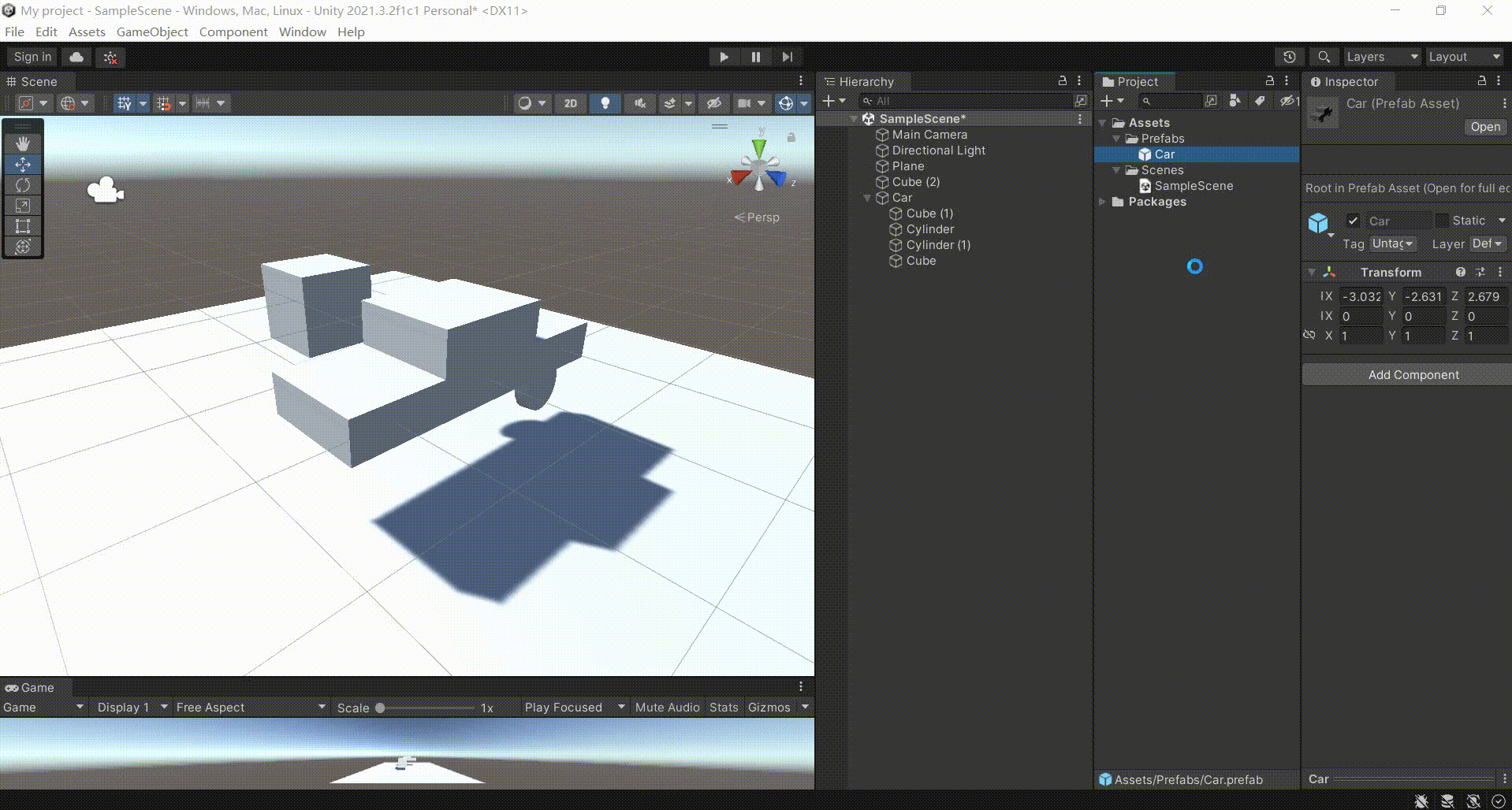This screenshot has height=810, width=1512.
Task: Select the Scale tool
Action: click(23, 206)
